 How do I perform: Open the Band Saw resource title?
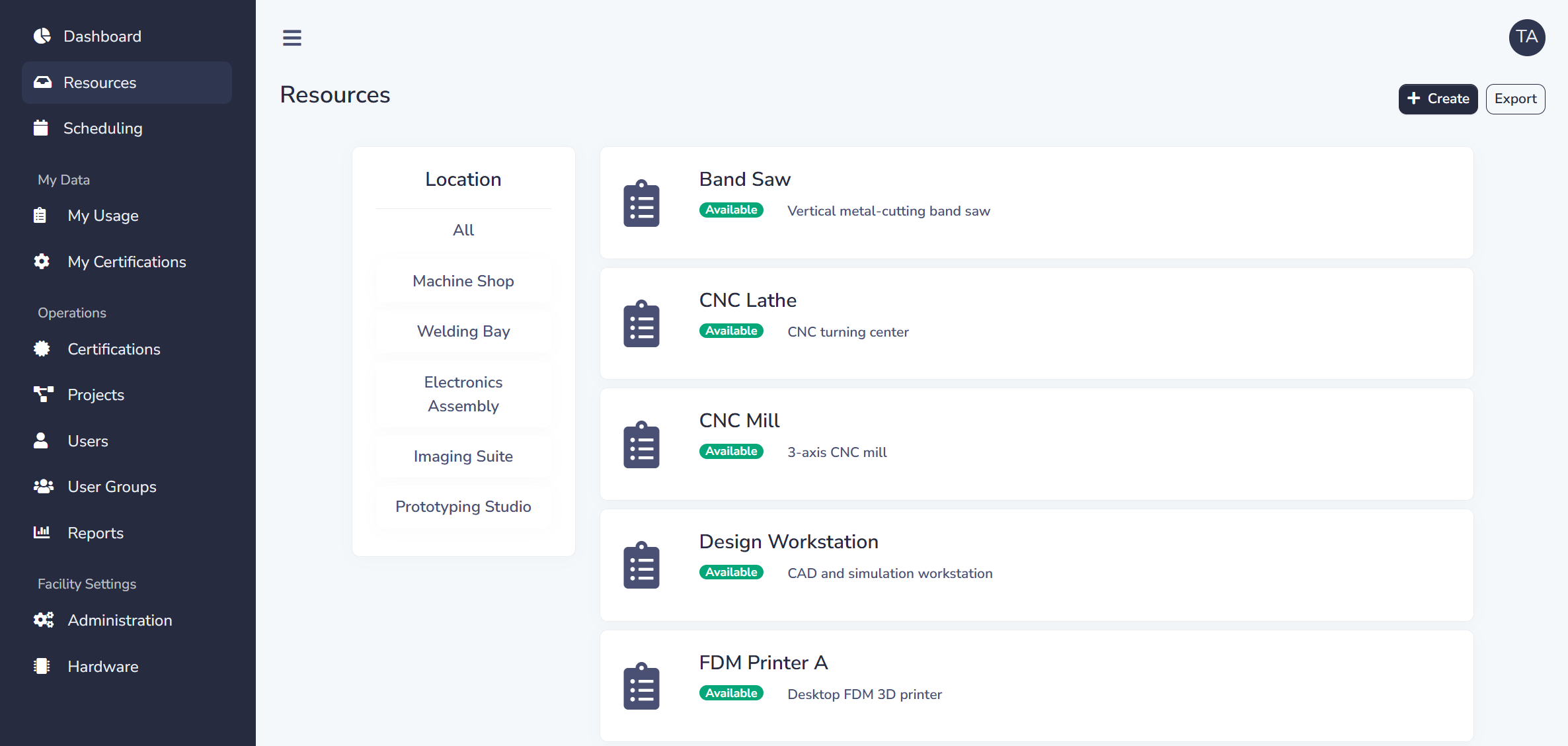tap(745, 179)
